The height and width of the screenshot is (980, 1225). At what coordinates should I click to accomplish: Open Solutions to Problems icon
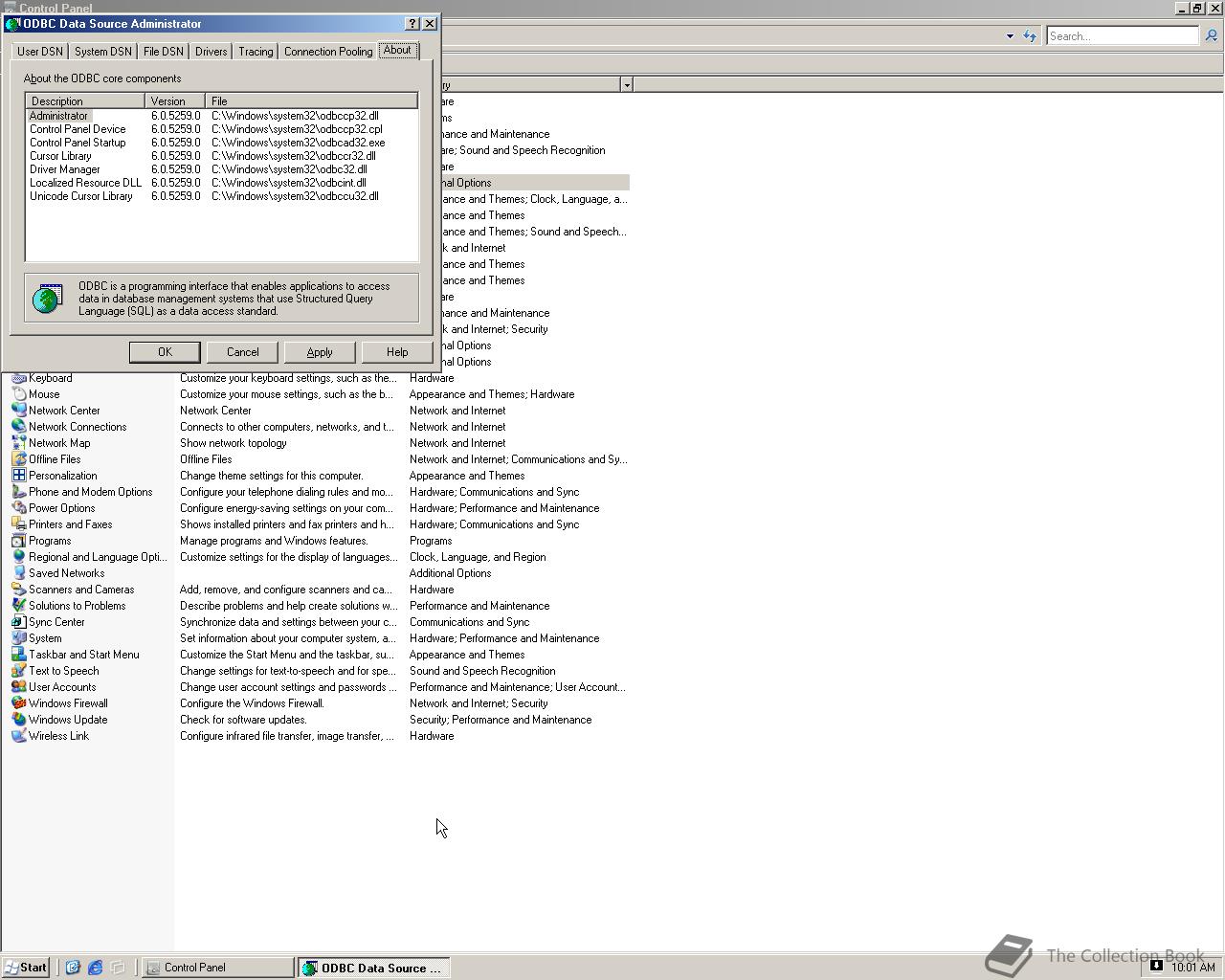click(x=18, y=606)
